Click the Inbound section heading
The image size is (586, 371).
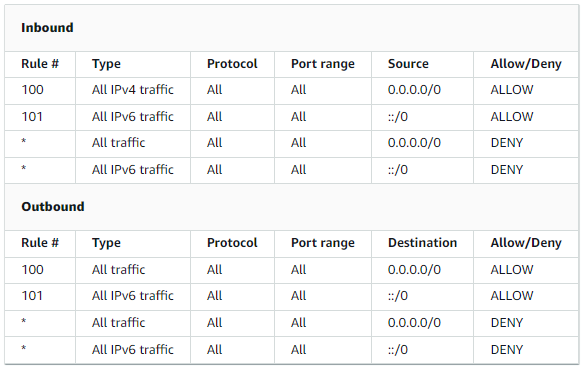click(x=47, y=28)
